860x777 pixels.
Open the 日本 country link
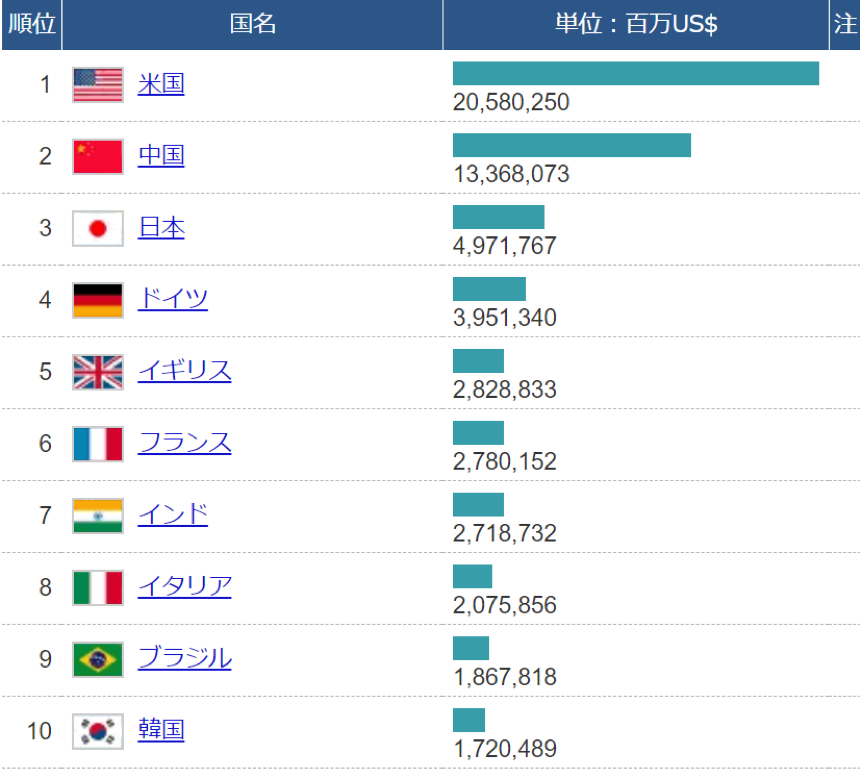click(161, 228)
